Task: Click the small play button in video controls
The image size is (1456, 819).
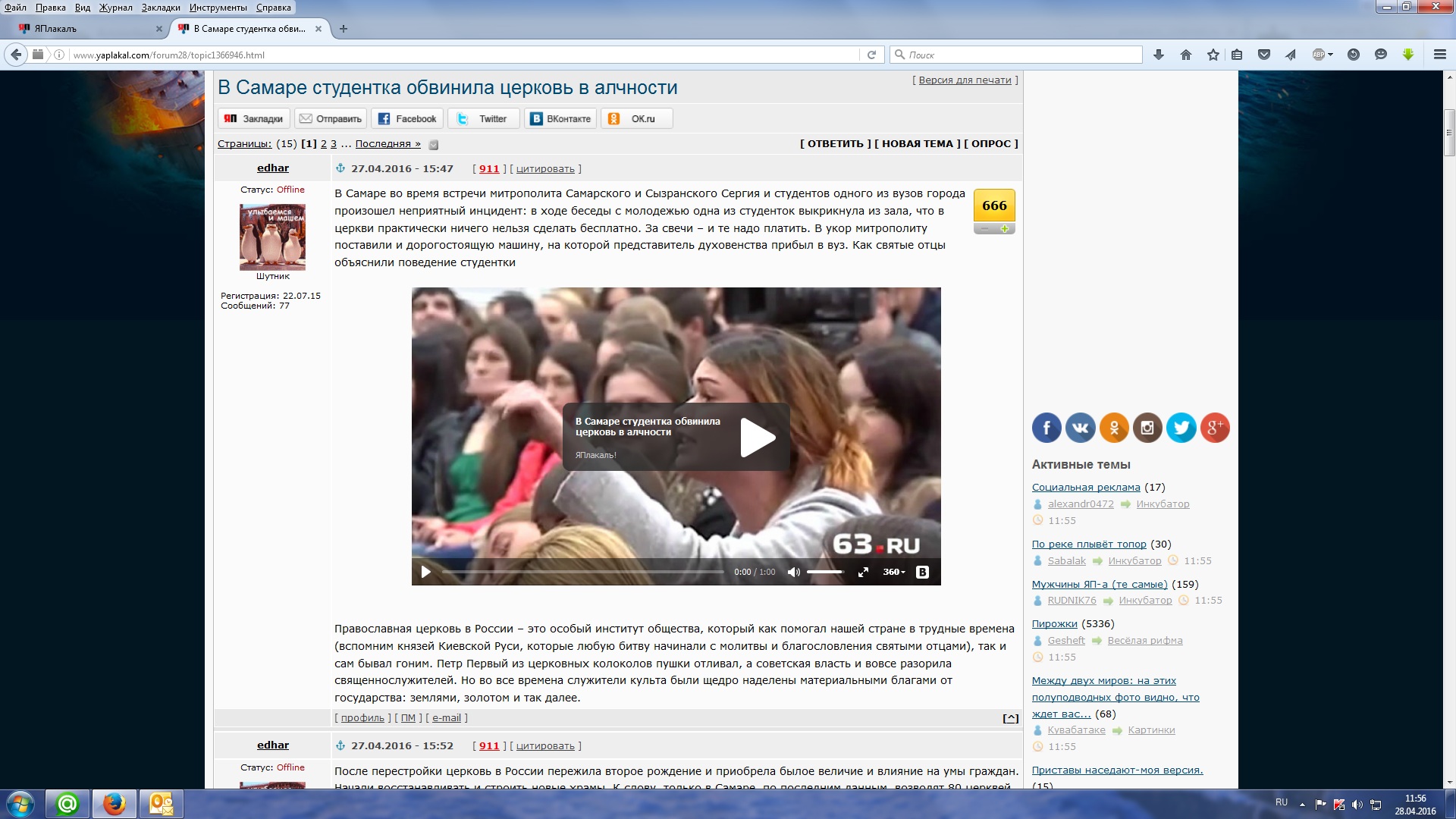Action: pyautogui.click(x=425, y=572)
